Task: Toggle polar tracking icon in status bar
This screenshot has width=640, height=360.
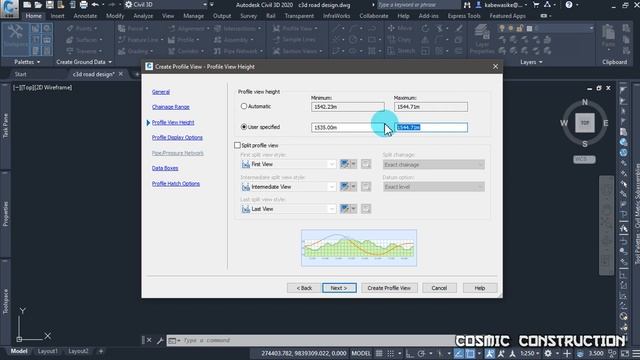Action: 422,353
